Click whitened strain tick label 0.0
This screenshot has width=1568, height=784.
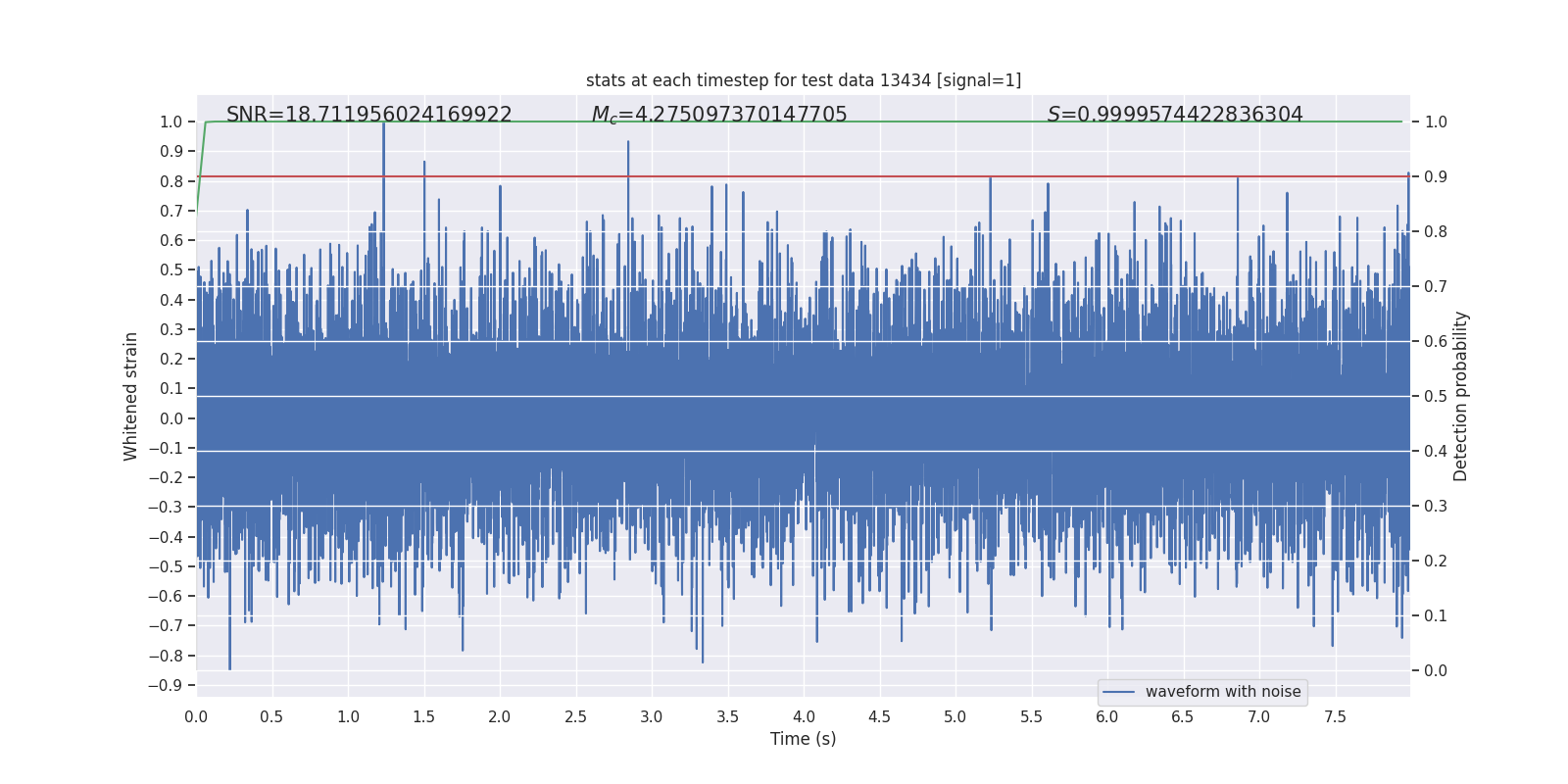171,419
